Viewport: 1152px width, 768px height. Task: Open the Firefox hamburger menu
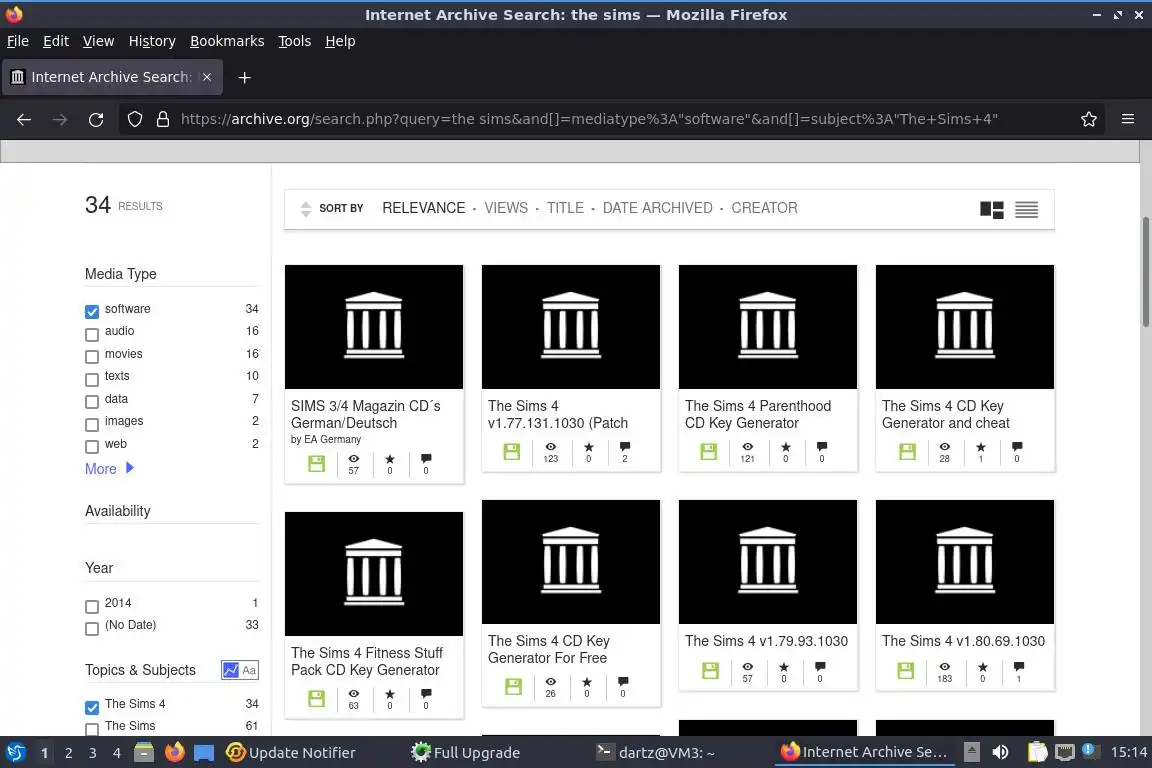click(x=1128, y=119)
